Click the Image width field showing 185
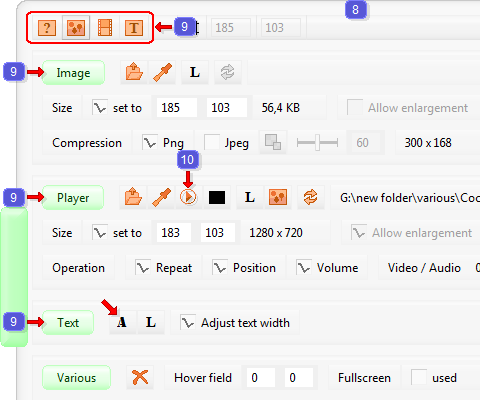480x400 pixels. click(x=177, y=107)
